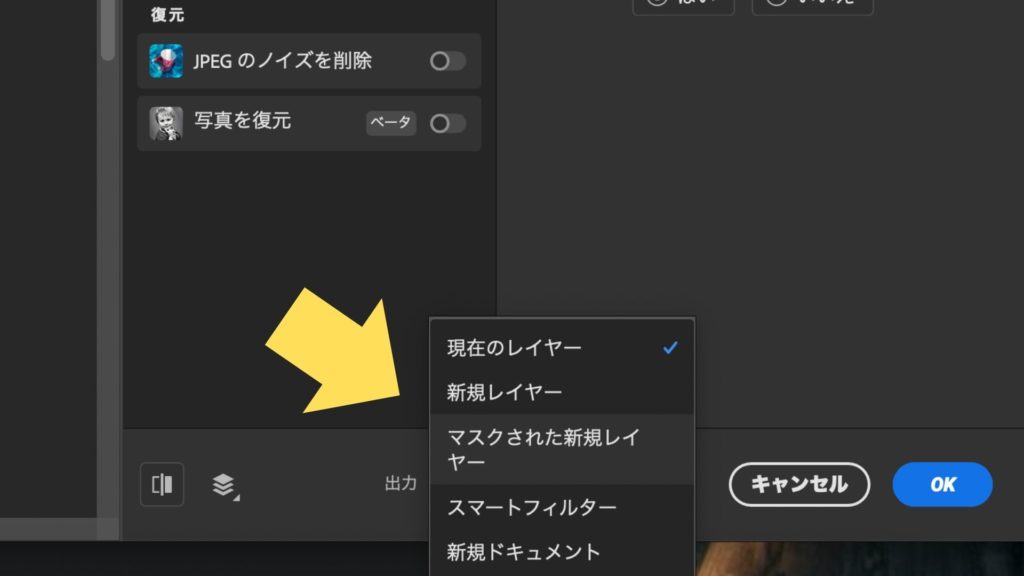Click the 出力 output dropdown label

point(401,484)
